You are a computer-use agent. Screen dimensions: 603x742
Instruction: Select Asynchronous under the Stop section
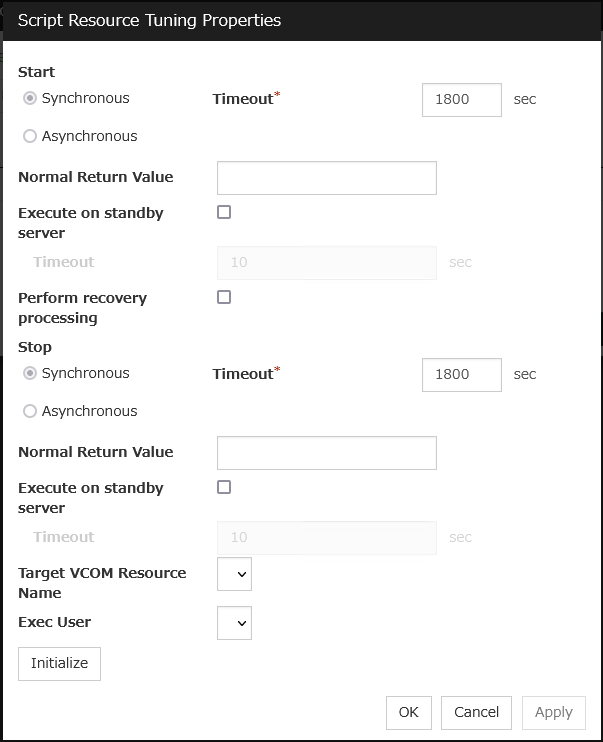[x=30, y=411]
